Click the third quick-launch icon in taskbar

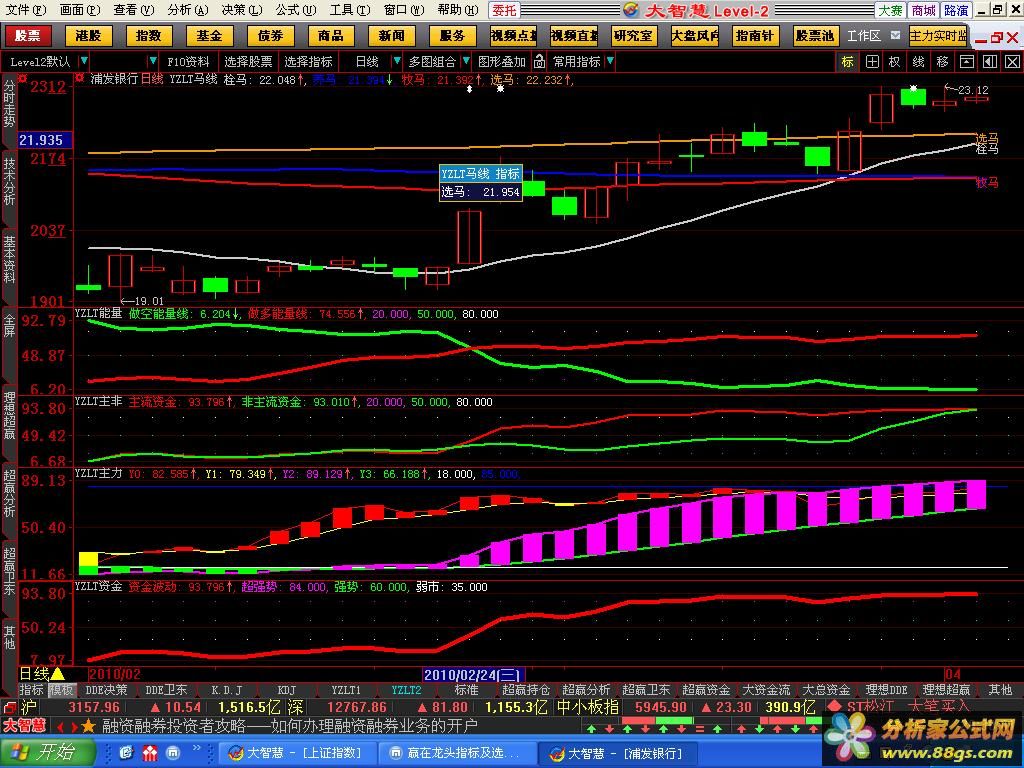point(173,754)
